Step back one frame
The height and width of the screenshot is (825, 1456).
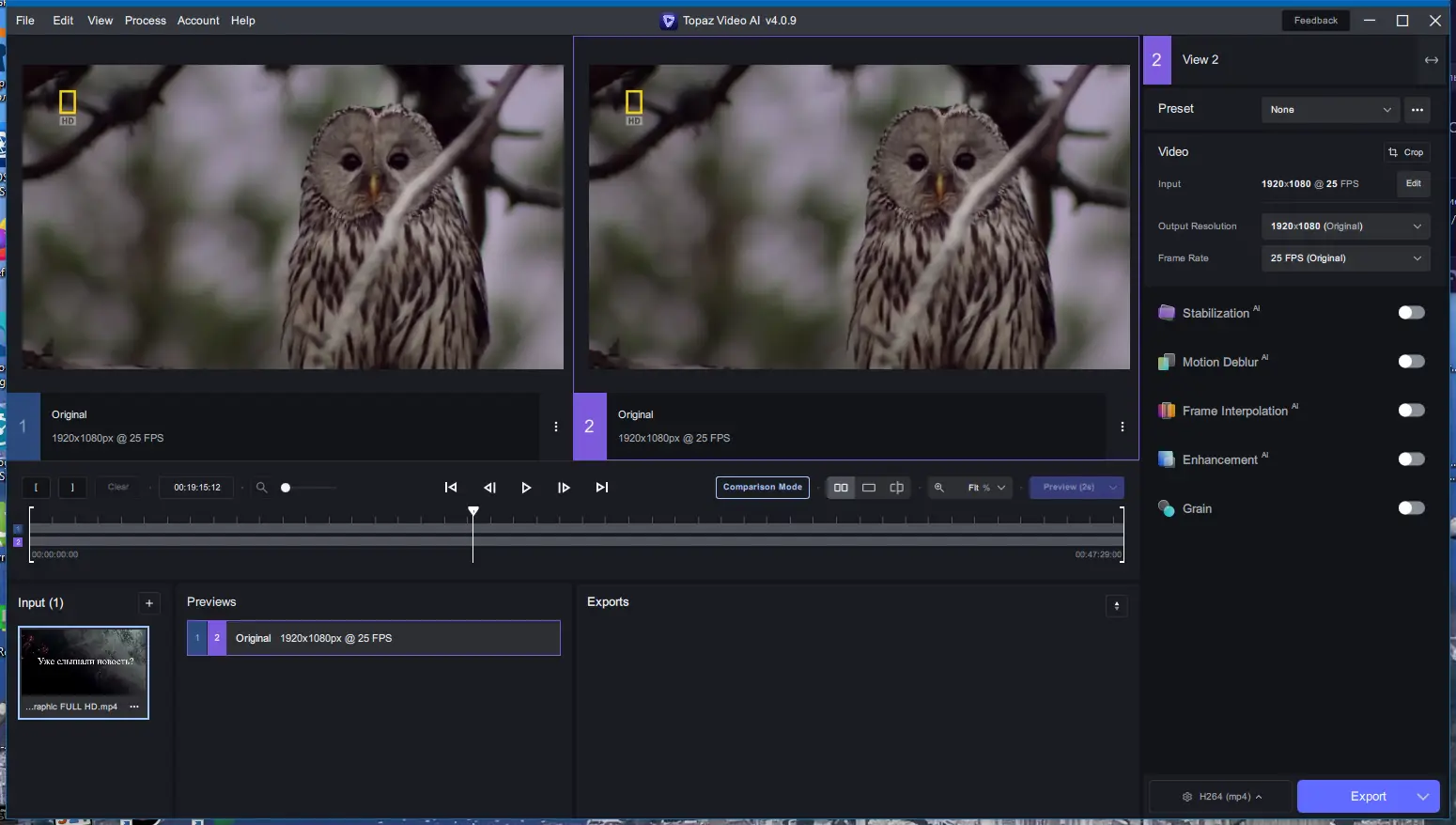click(x=489, y=488)
